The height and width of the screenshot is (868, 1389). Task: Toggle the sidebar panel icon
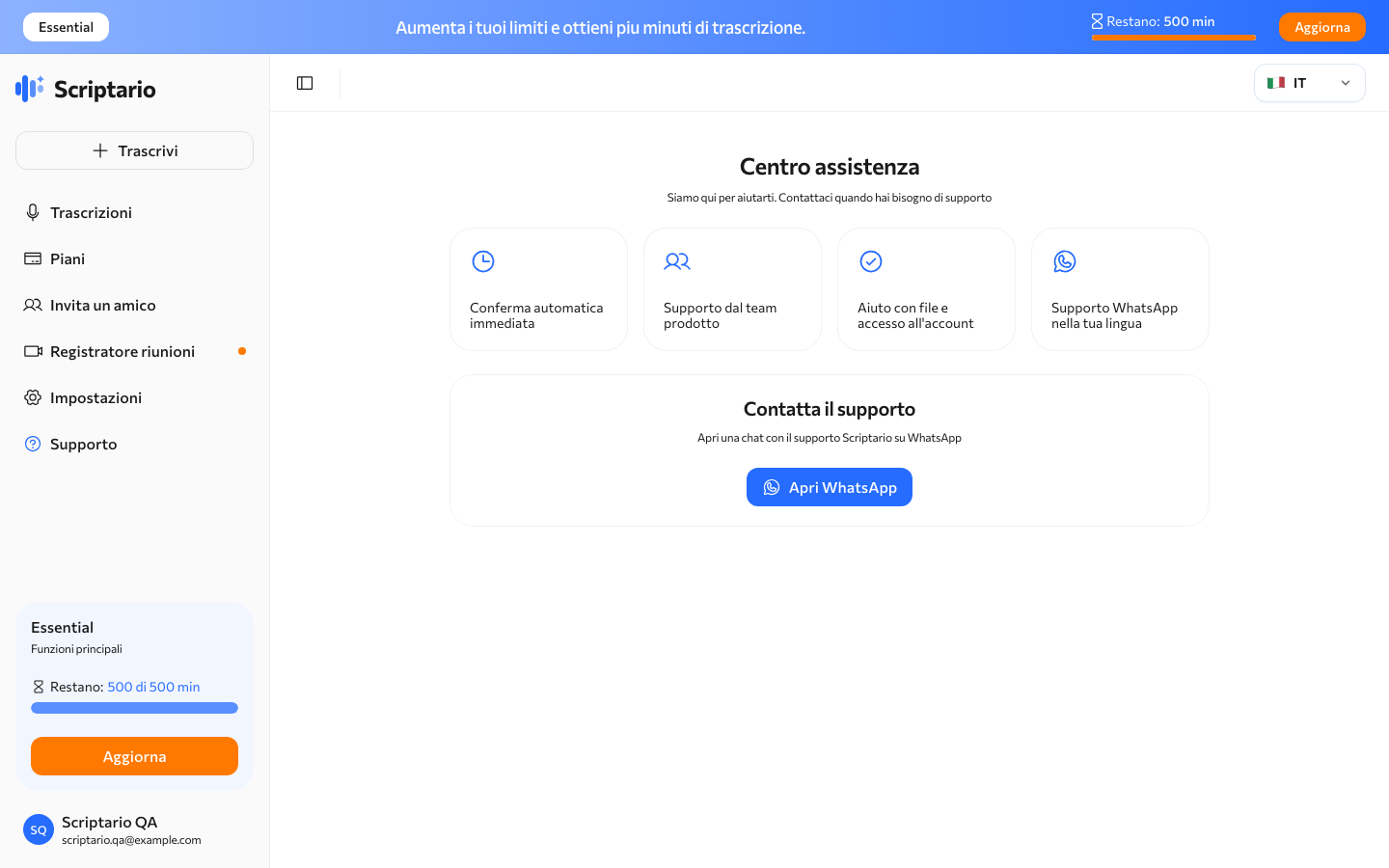[x=305, y=83]
